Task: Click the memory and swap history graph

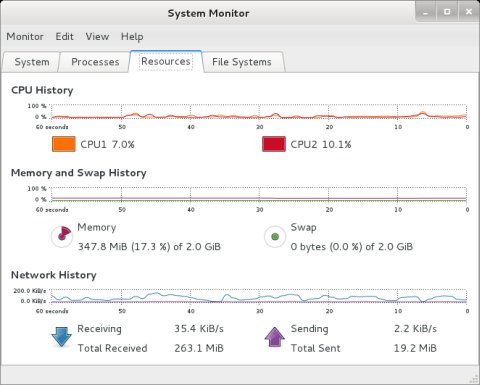Action: click(x=259, y=194)
